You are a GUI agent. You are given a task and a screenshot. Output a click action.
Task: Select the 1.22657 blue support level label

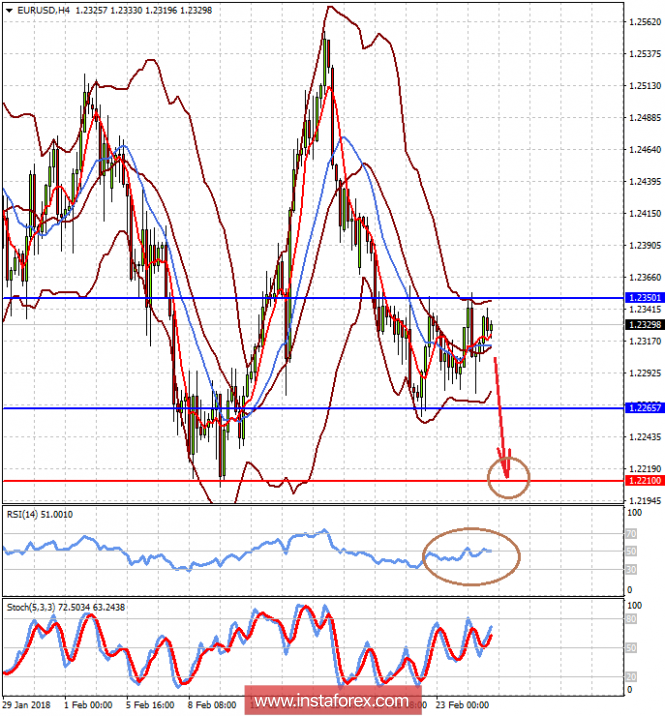(644, 408)
